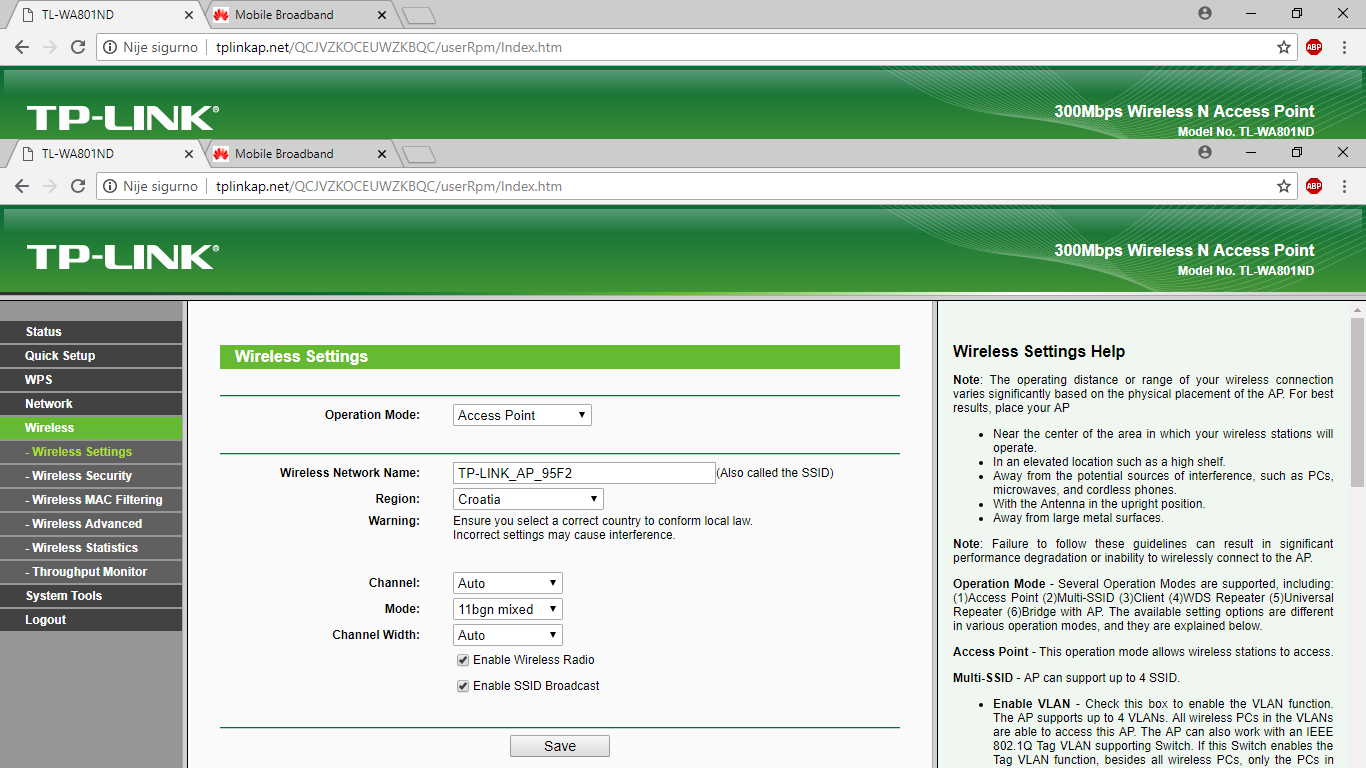This screenshot has height=768, width=1366.
Task: Click the URL in the lower address bar
Action: 389,186
